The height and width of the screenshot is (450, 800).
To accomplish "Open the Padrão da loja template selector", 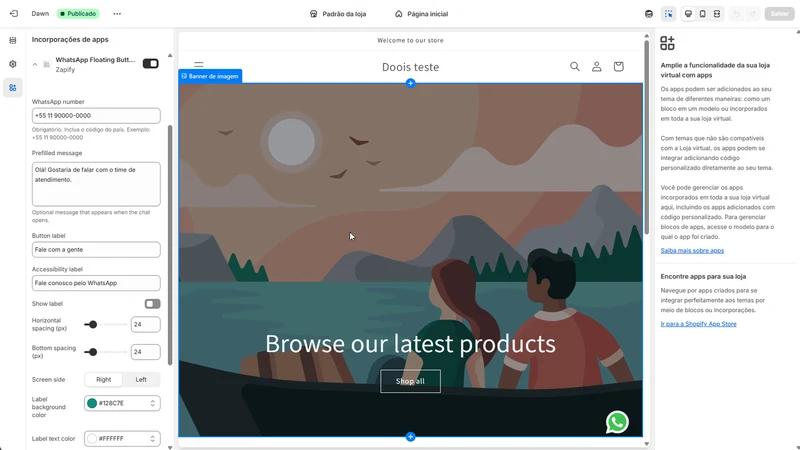I will (338, 14).
